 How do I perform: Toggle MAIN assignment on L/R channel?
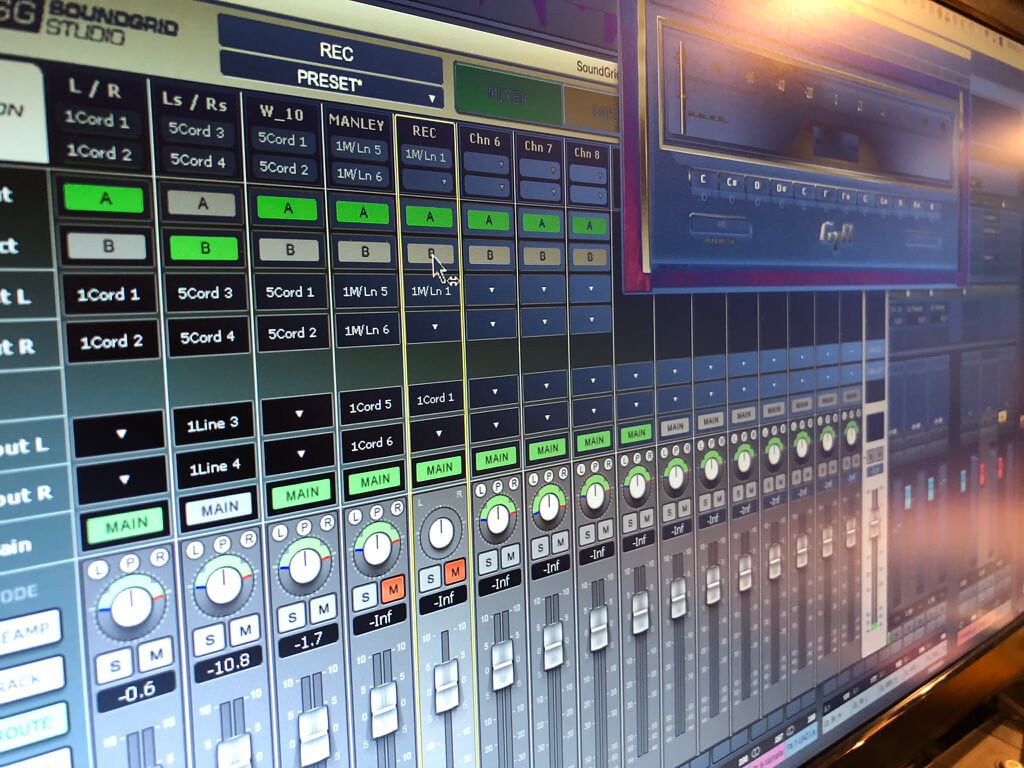[x=126, y=525]
